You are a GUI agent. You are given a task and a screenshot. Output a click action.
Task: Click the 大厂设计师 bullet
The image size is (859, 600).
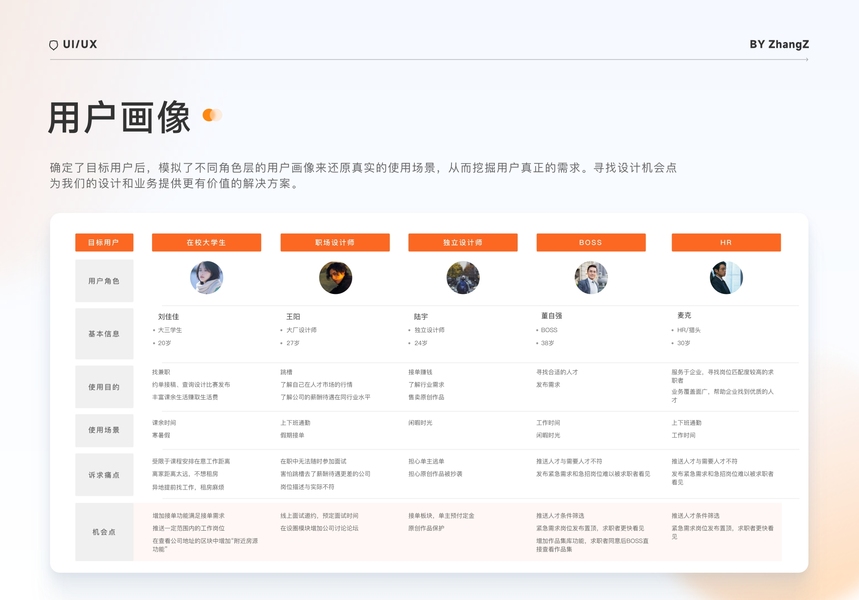point(299,330)
